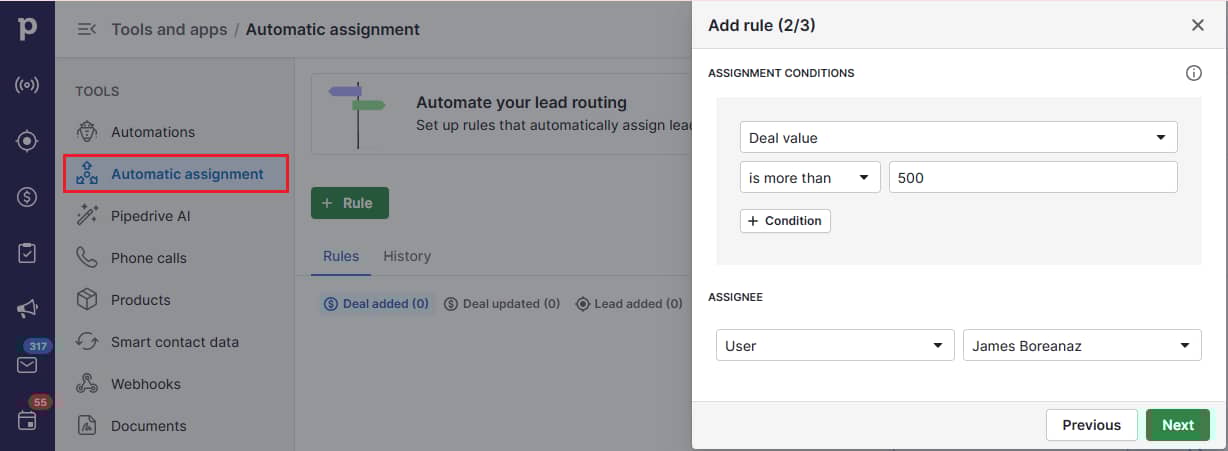The image size is (1228, 451).
Task: Open the Mail inbox icon with 317 badge
Action: click(27, 364)
